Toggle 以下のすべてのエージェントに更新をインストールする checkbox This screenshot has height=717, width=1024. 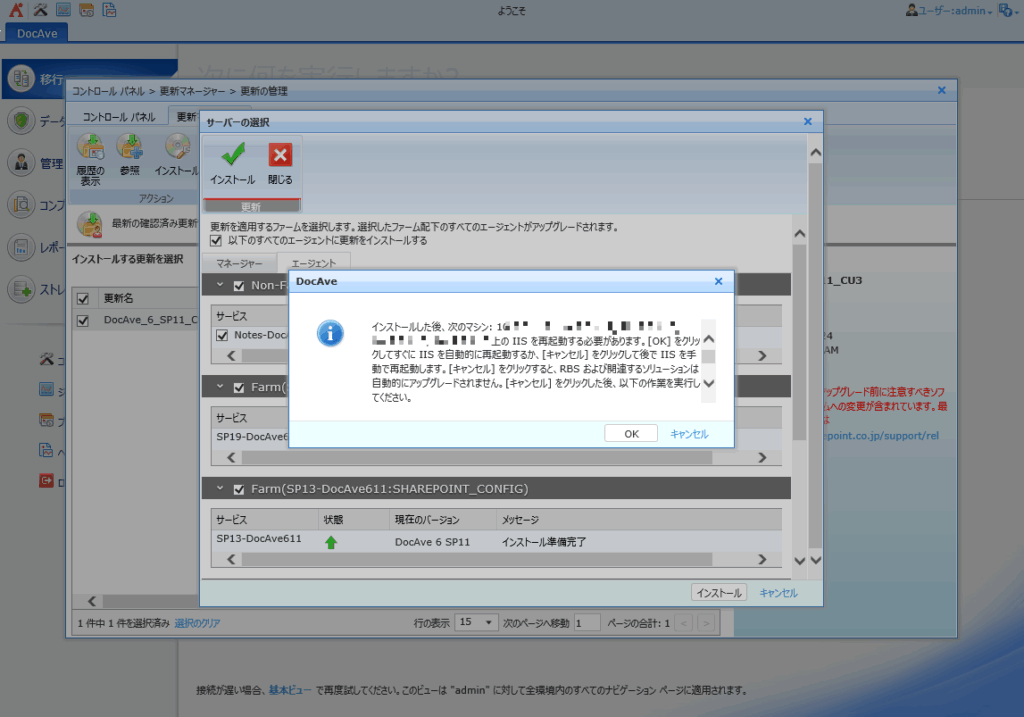pyautogui.click(x=216, y=241)
